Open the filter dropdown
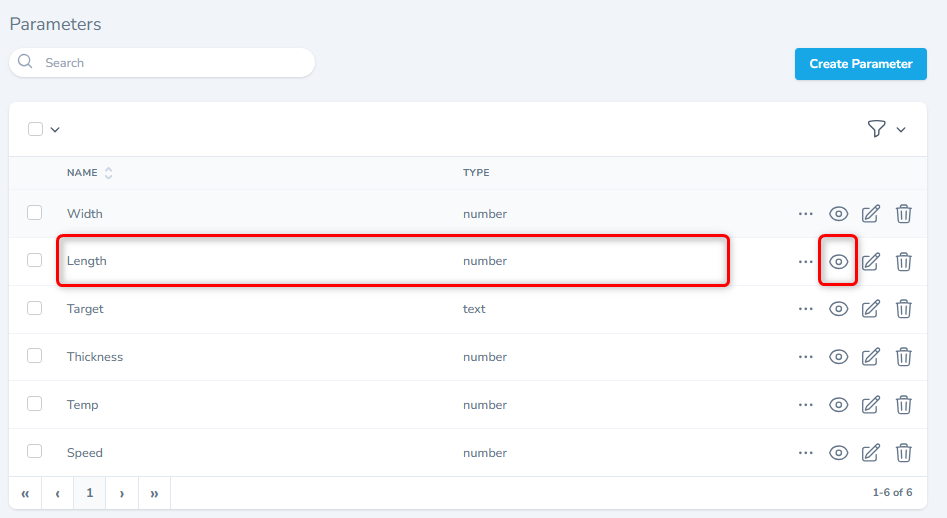Screen dimensions: 947x518 pyautogui.click(x=886, y=129)
